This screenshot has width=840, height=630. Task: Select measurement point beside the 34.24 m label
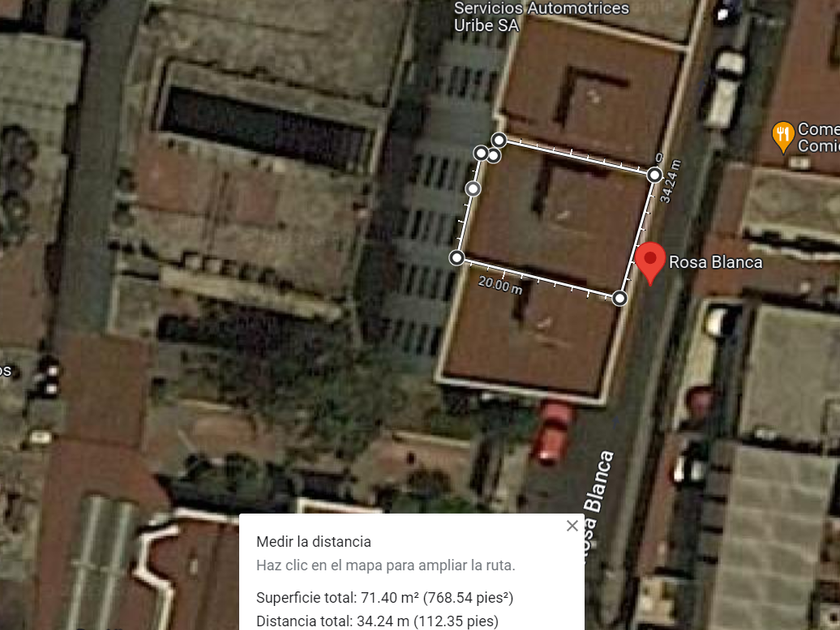click(654, 175)
